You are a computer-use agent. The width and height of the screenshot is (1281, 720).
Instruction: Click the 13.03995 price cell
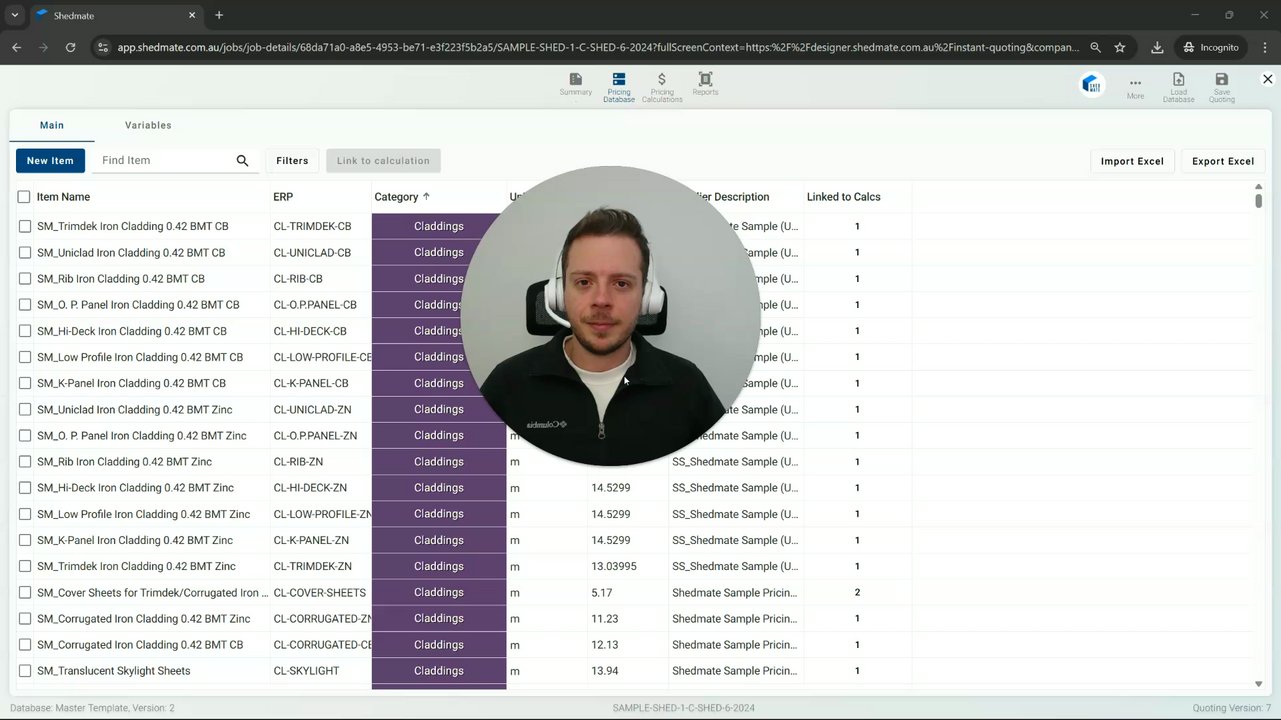pyautogui.click(x=614, y=566)
